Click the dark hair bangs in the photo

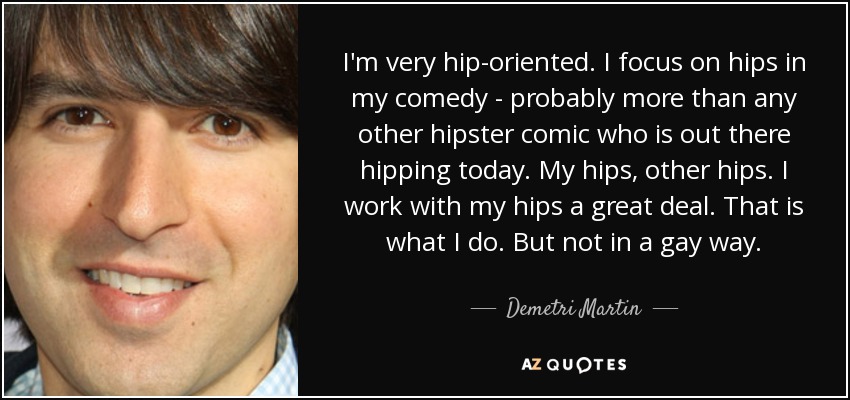pyautogui.click(x=157, y=54)
